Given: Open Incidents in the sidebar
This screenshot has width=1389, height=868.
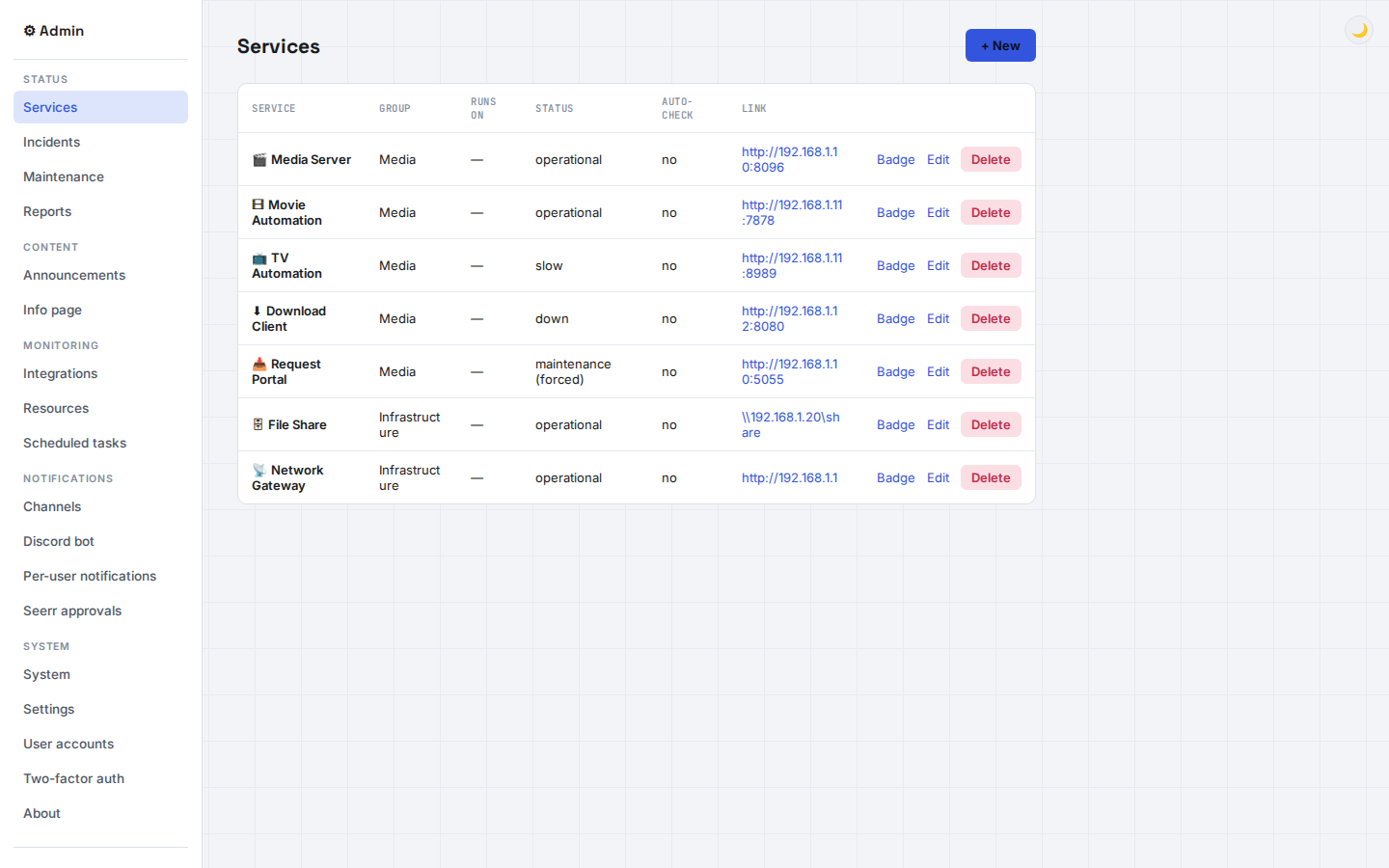Looking at the screenshot, I should click(x=100, y=142).
